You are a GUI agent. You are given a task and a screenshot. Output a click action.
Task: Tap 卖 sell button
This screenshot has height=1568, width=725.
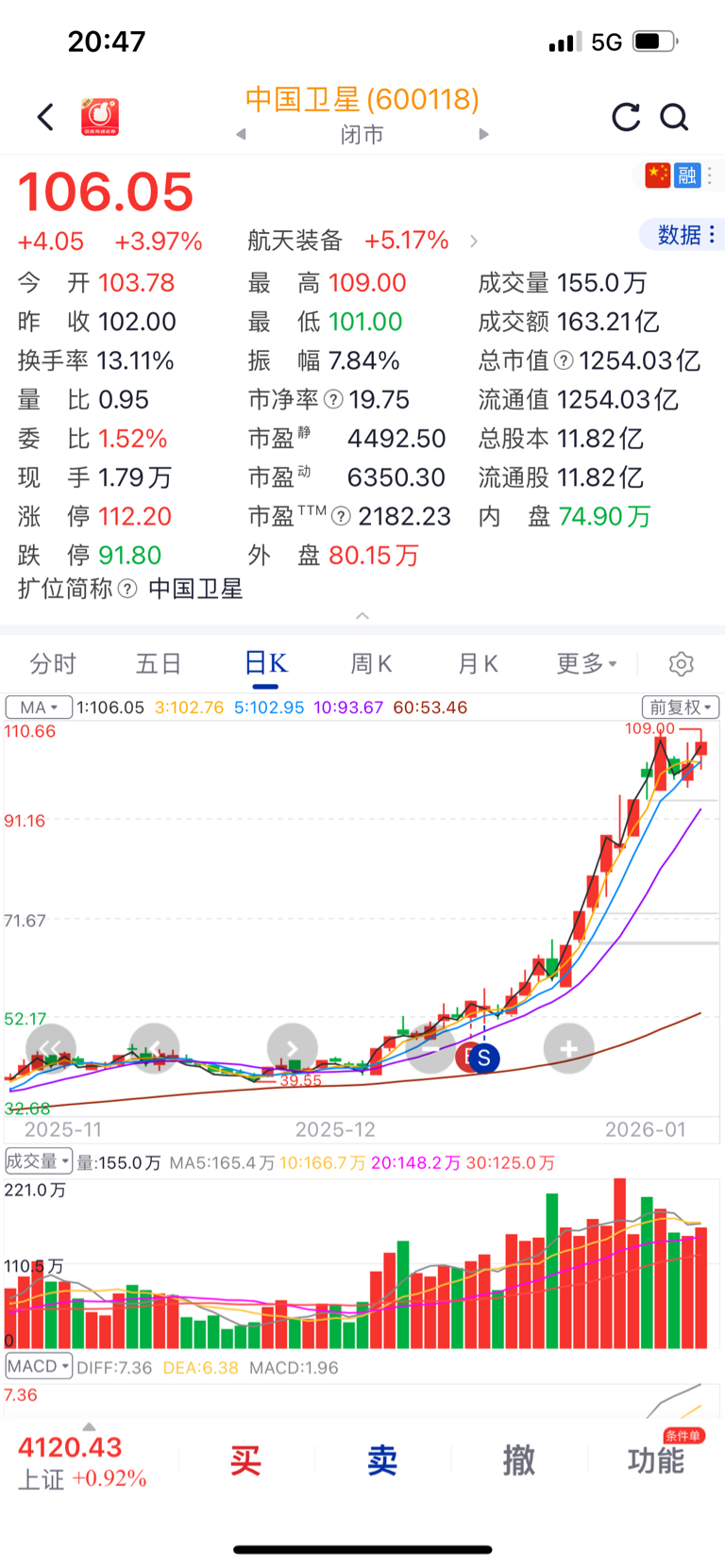point(382,1460)
